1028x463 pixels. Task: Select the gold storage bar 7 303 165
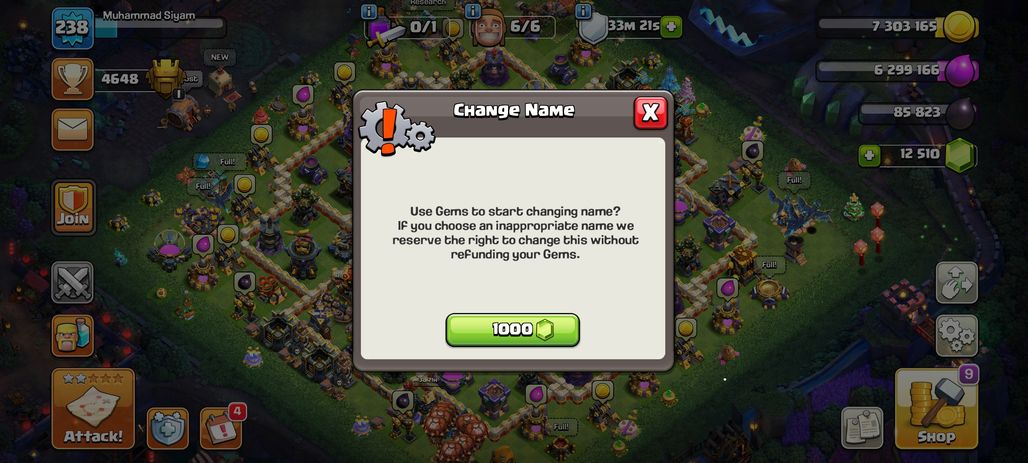(x=897, y=27)
